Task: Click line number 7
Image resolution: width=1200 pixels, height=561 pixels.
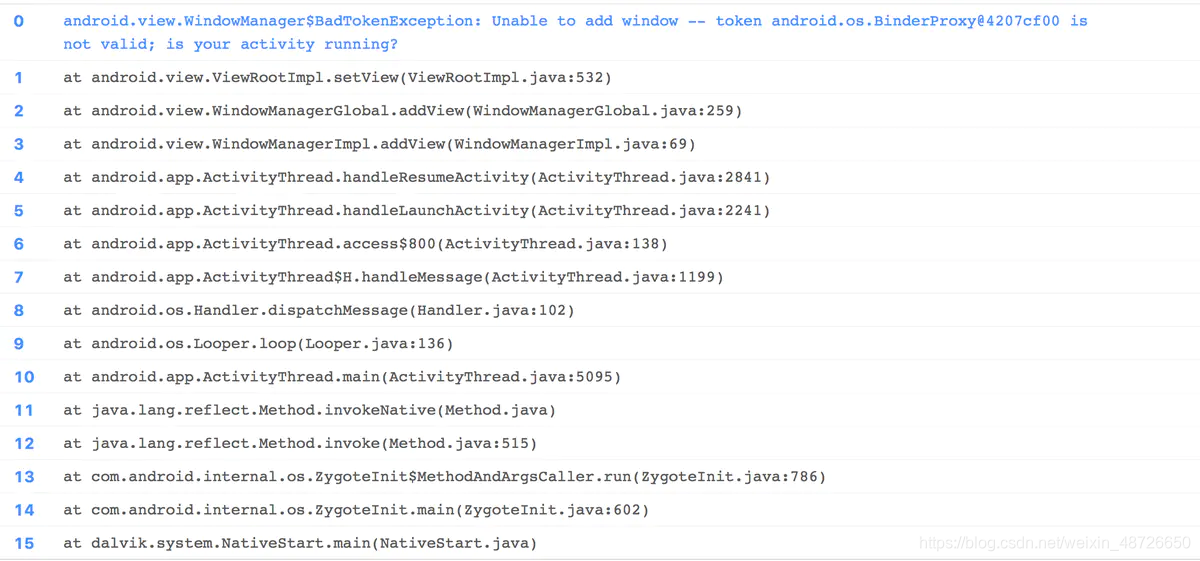Action: (x=19, y=277)
